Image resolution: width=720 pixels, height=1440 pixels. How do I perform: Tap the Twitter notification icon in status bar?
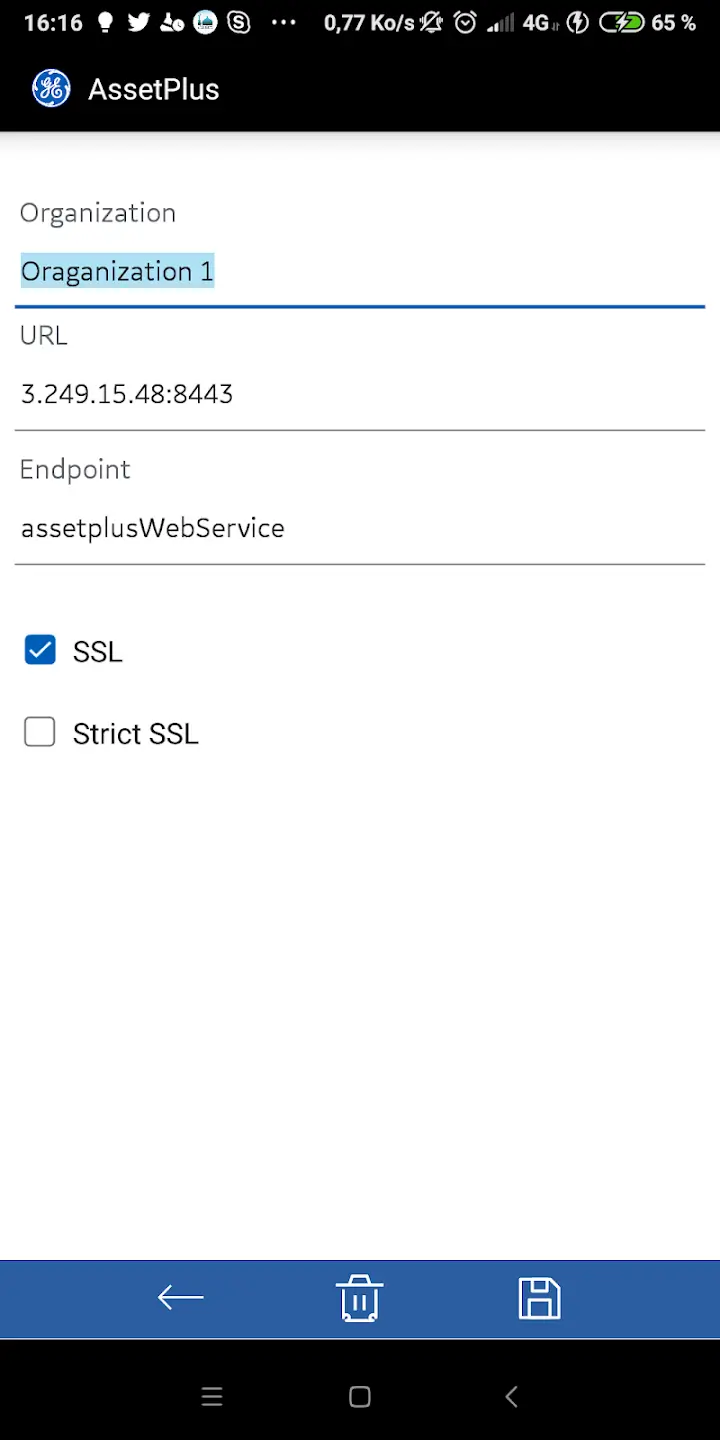click(x=138, y=22)
